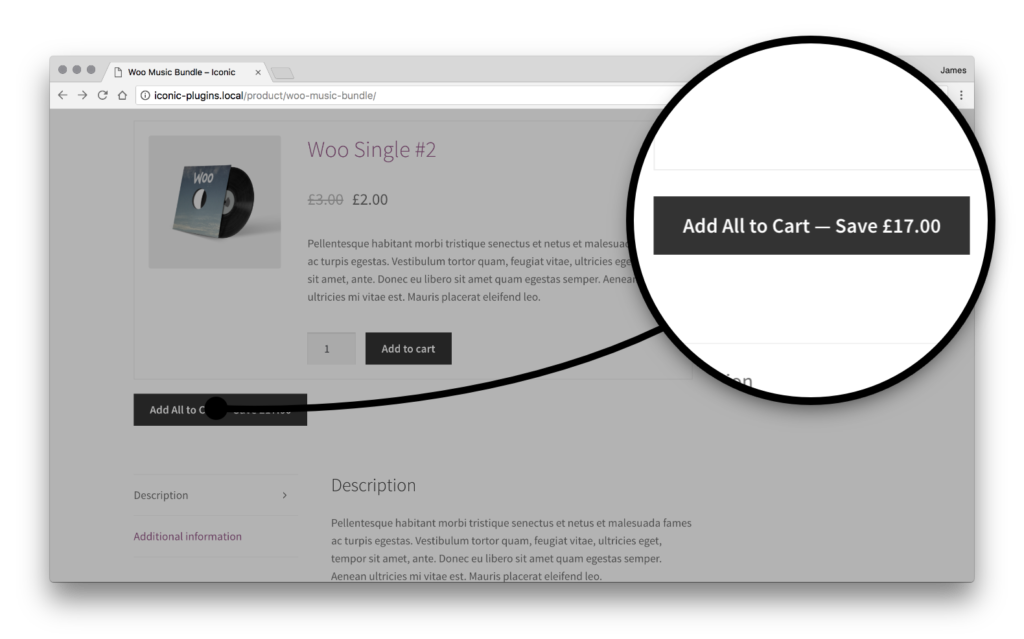The height and width of the screenshot is (639, 1024).
Task: Focus the URL address bar
Action: [400, 96]
